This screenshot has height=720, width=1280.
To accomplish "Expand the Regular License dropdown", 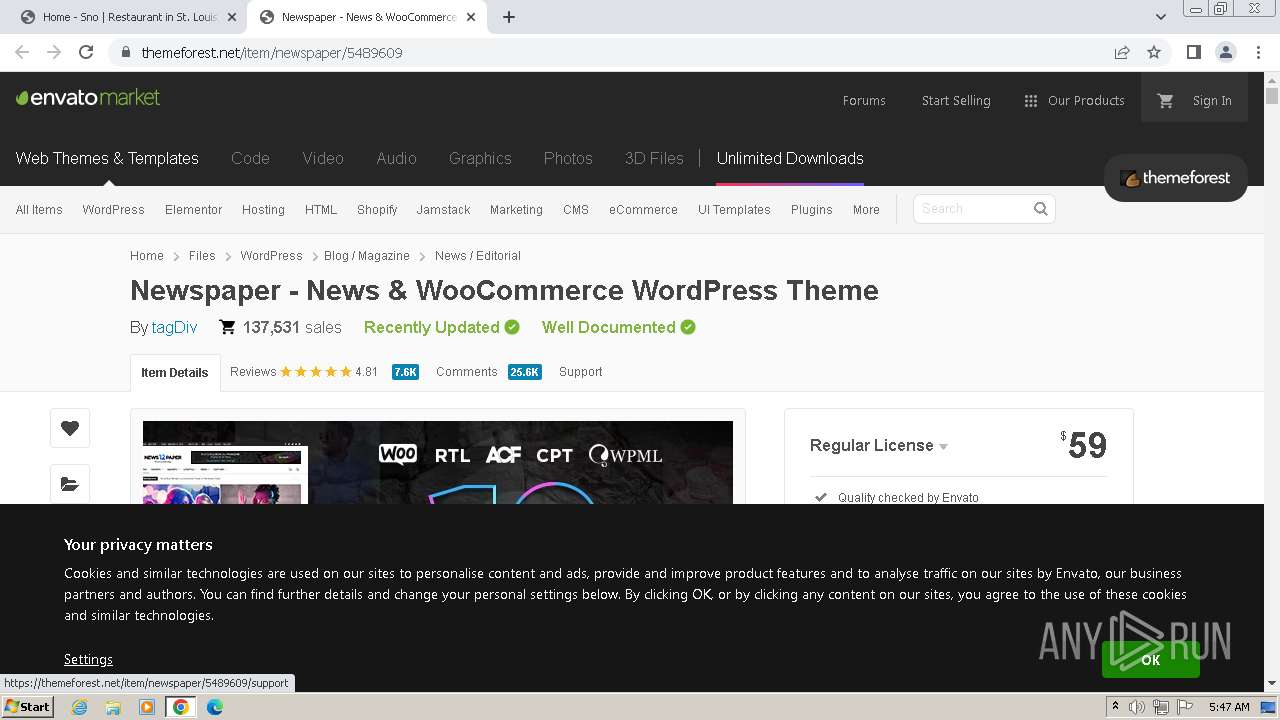I will click(x=879, y=446).
